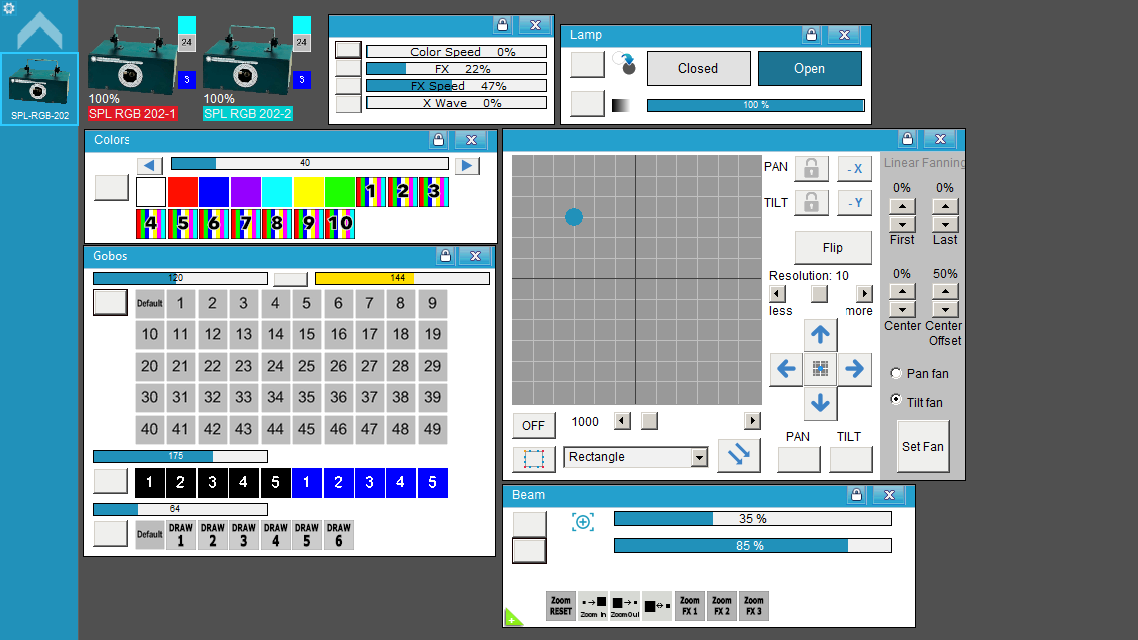The height and width of the screenshot is (640, 1138).
Task: Toggle the TILT axis lock
Action: (x=811, y=202)
